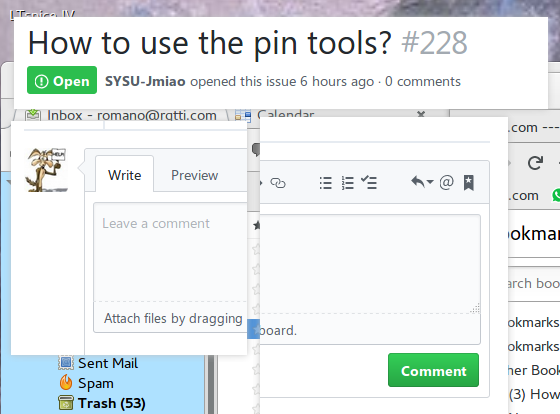Open the saved reply arrow dropdown
Screen dimensions: 560x414
pos(422,182)
